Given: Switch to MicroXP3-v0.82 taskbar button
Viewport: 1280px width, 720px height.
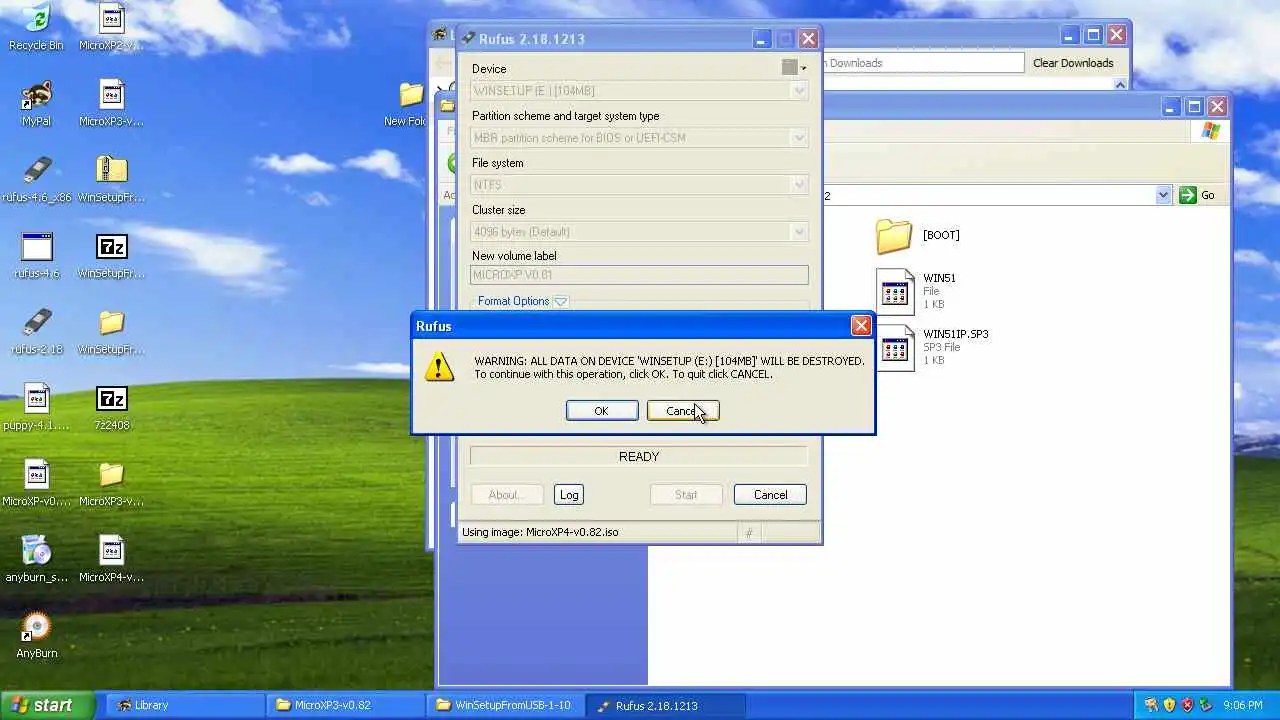Looking at the screenshot, I should [345, 705].
